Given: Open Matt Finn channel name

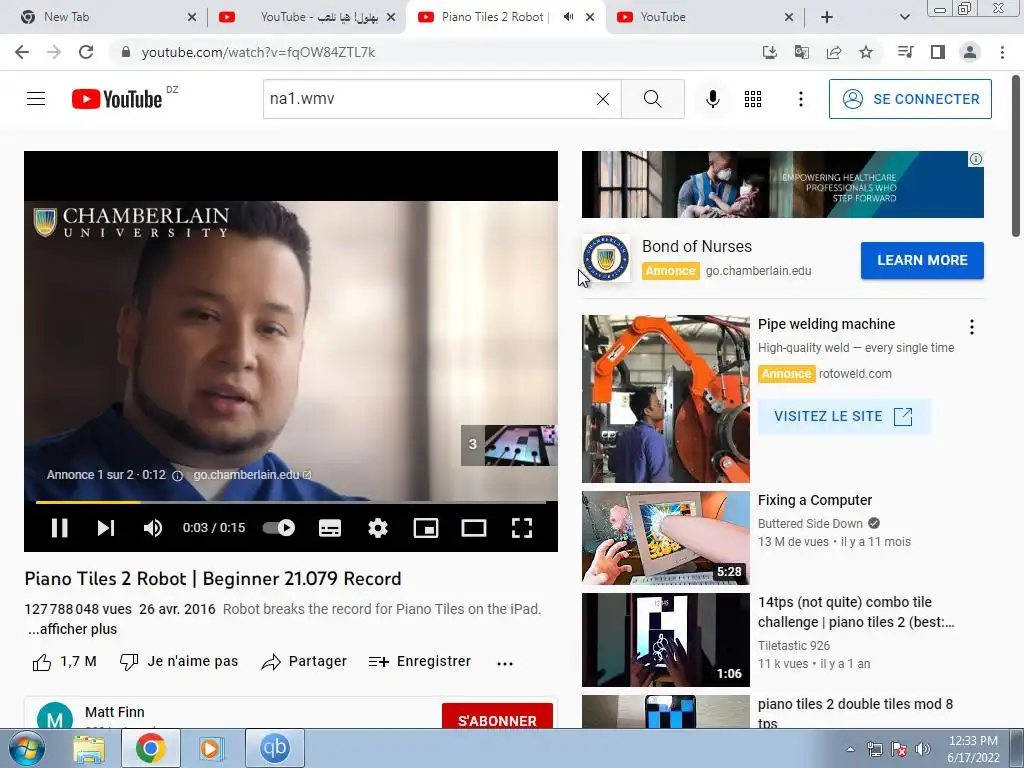Looking at the screenshot, I should coord(114,712).
